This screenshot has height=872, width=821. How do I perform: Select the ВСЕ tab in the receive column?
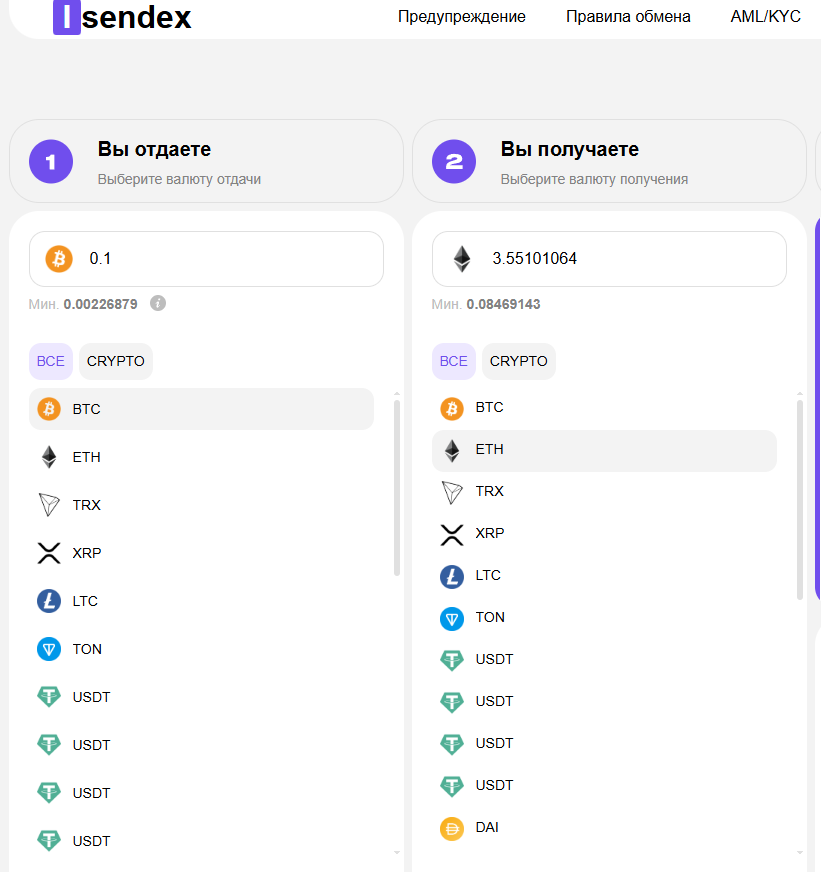453,361
